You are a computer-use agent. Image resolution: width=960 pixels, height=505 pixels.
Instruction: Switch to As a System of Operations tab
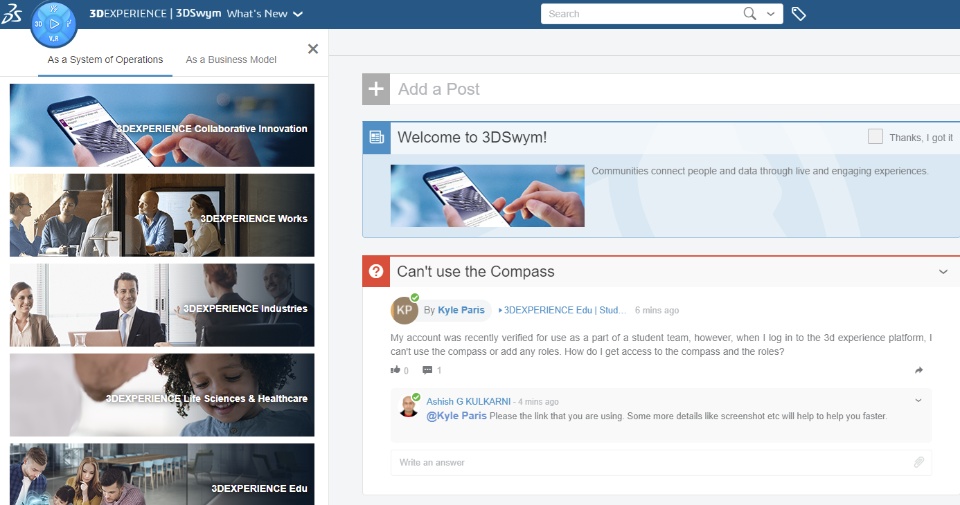(105, 59)
